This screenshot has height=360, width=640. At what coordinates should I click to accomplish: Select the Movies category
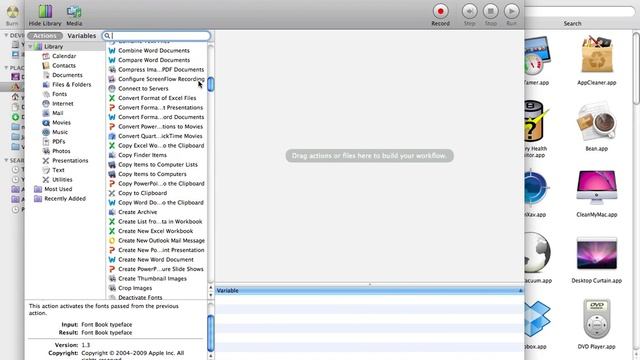61,122
